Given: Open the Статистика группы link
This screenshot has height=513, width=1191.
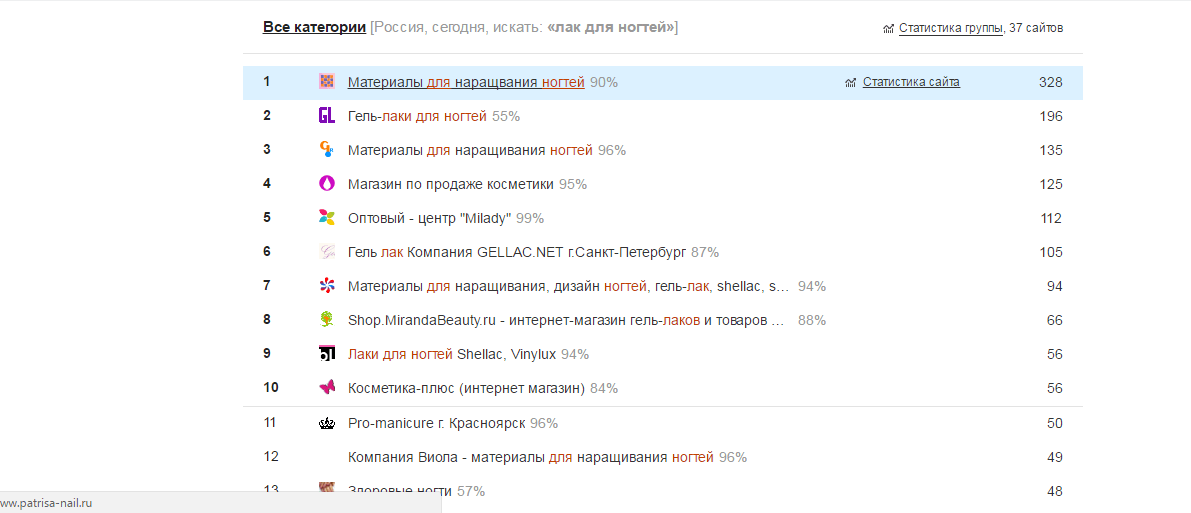Looking at the screenshot, I should (951, 28).
